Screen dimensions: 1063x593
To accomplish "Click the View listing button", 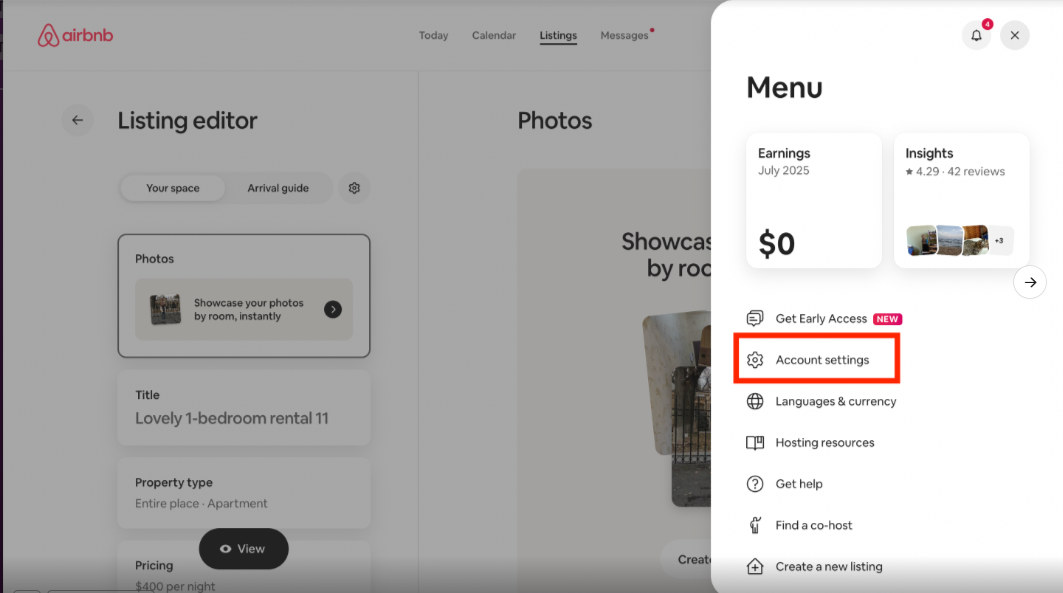I will click(243, 549).
